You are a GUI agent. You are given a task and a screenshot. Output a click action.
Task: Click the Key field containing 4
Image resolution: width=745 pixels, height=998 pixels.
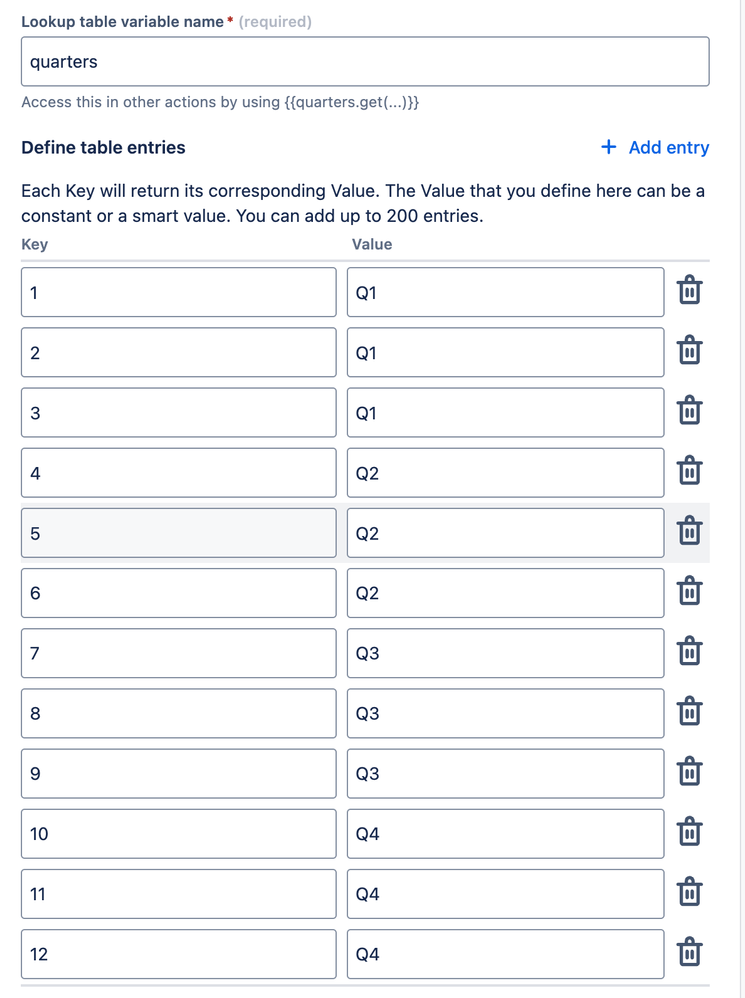(178, 472)
